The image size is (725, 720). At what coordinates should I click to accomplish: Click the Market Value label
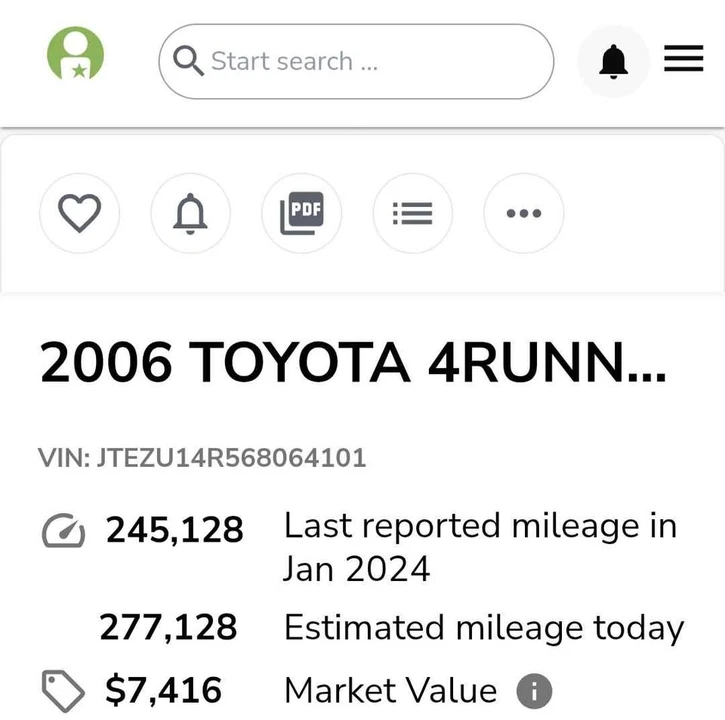[391, 690]
